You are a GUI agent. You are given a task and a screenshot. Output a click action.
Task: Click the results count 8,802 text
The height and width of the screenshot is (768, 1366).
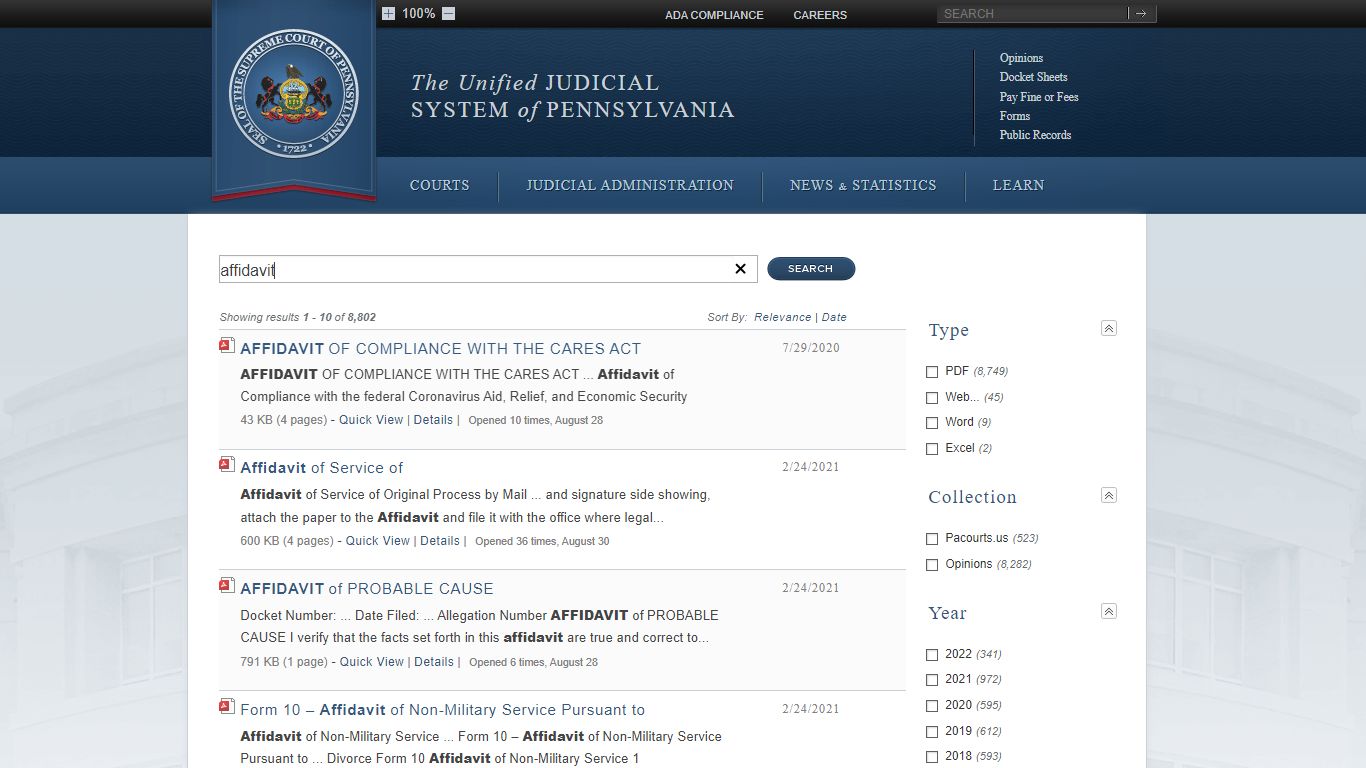pos(362,317)
